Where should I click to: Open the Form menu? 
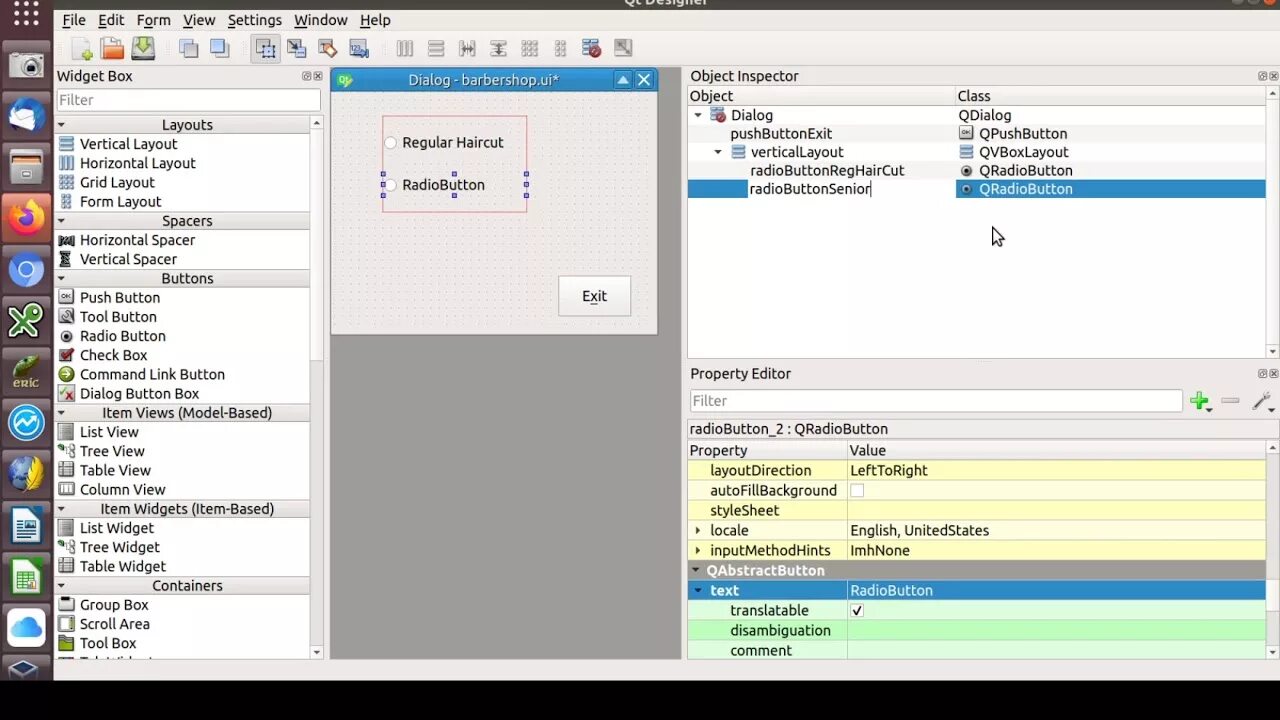click(x=153, y=20)
